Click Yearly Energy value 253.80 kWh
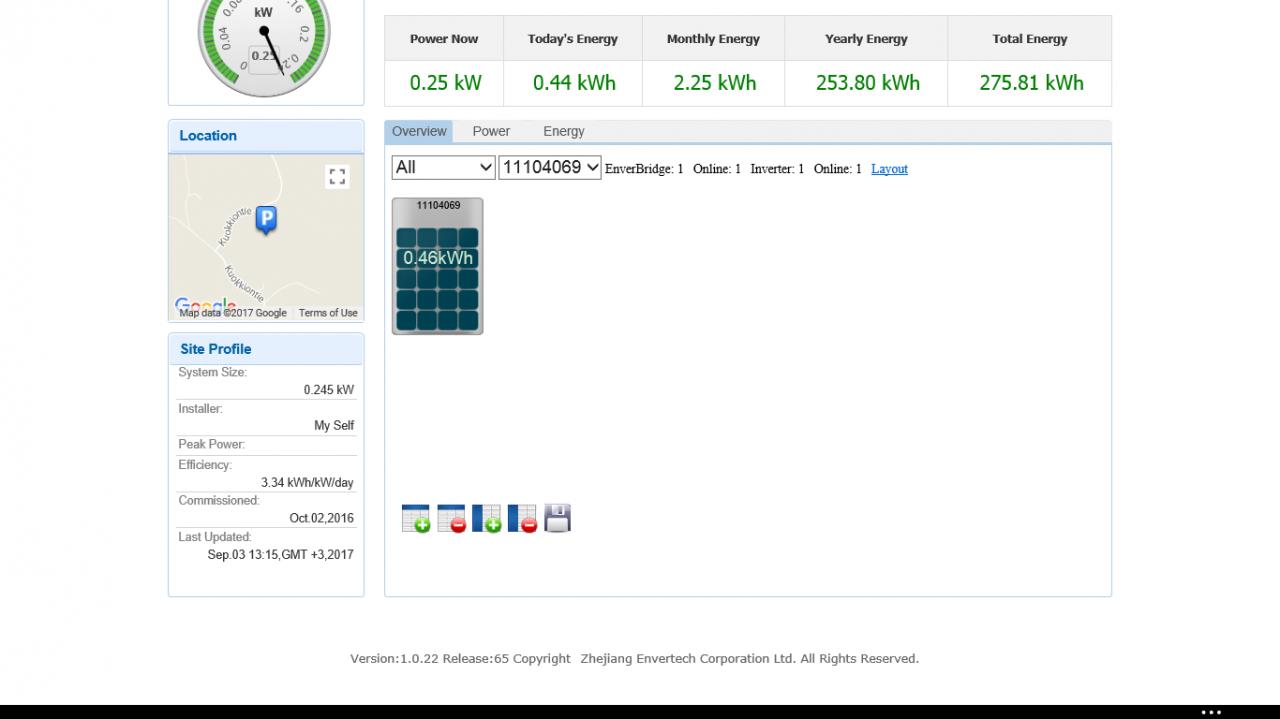 coord(867,83)
